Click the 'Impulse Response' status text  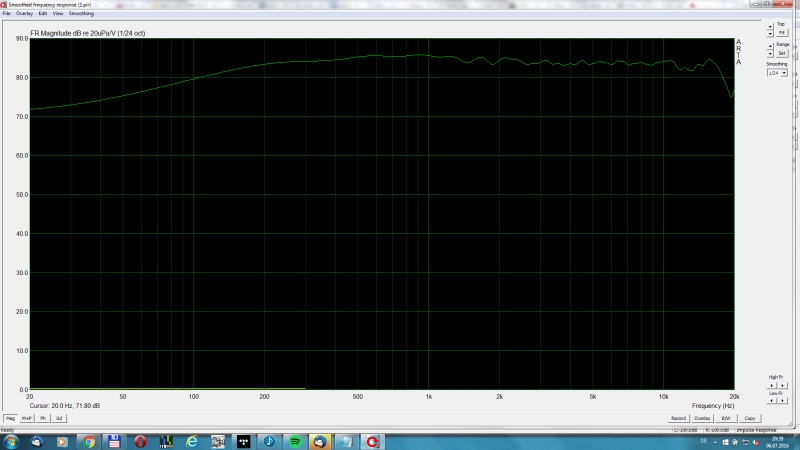[x=757, y=431]
